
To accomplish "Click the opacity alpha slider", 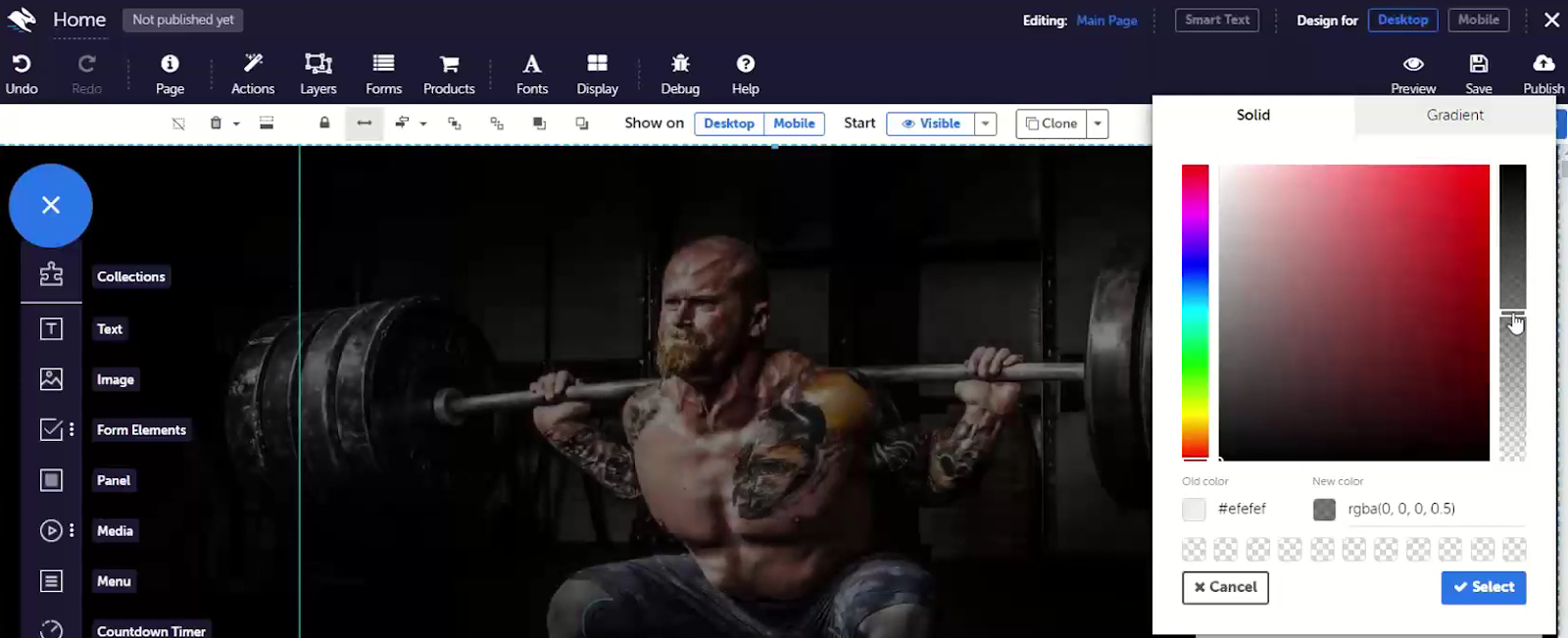I will [1512, 312].
